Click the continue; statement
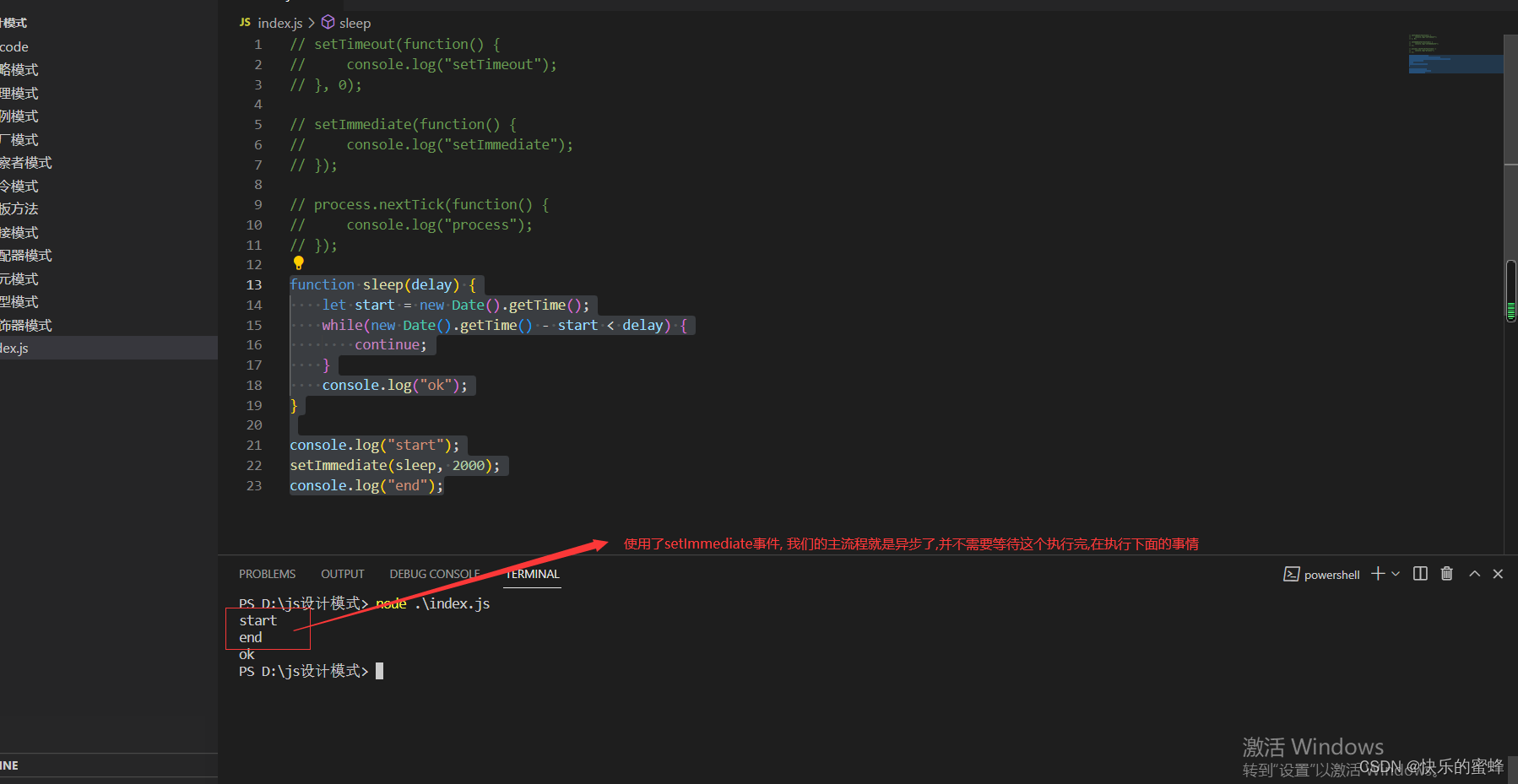Image resolution: width=1518 pixels, height=784 pixels. coord(391,344)
